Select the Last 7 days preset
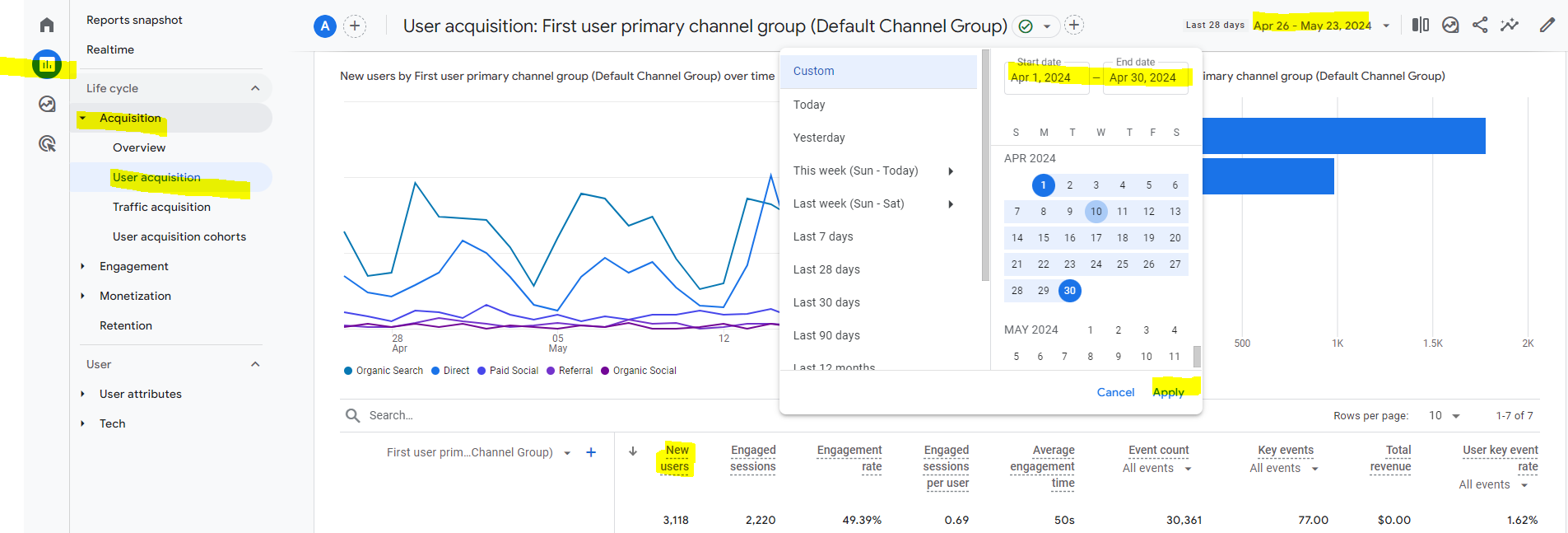 tap(823, 236)
